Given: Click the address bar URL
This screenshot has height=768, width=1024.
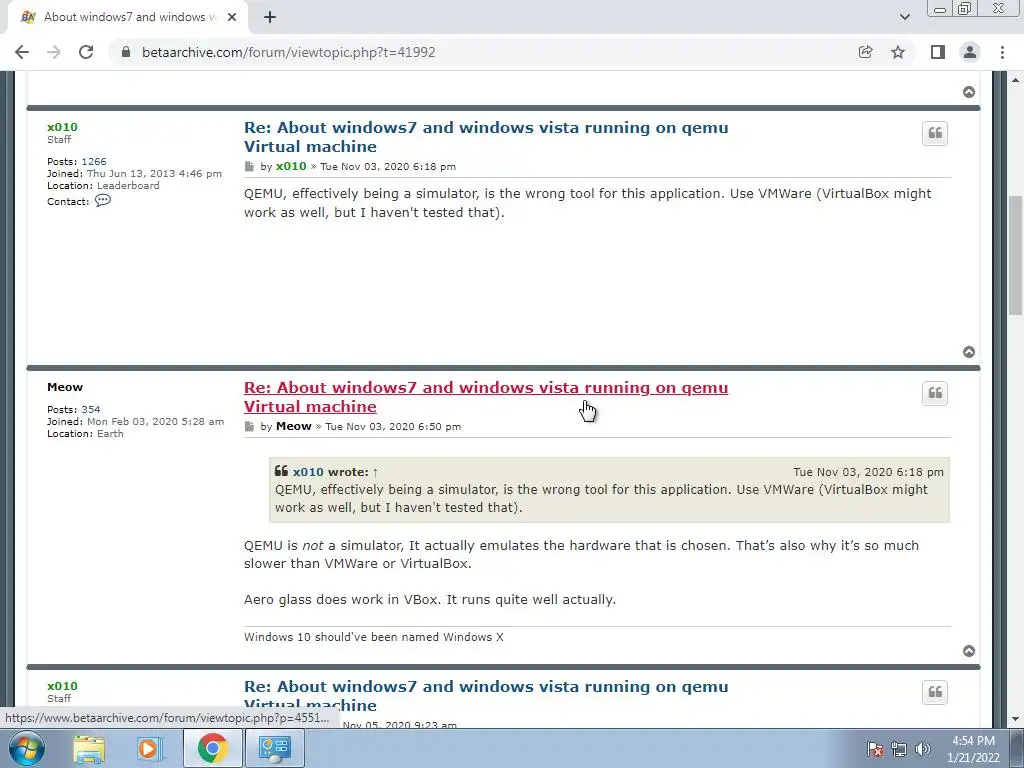Looking at the screenshot, I should coord(289,52).
